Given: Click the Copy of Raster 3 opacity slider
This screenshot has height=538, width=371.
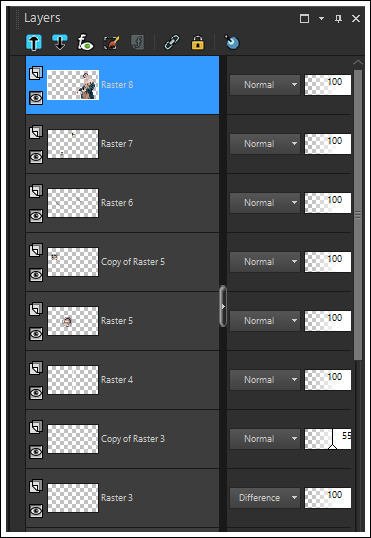Looking at the screenshot, I should [328, 439].
